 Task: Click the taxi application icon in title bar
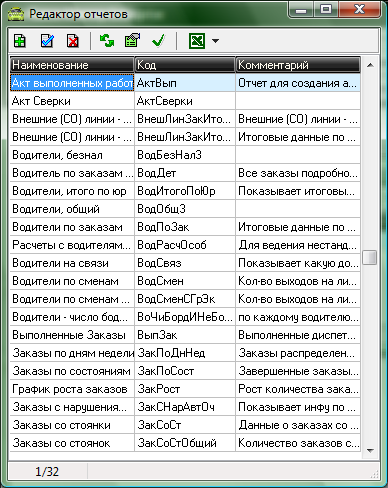pyautogui.click(x=16, y=14)
